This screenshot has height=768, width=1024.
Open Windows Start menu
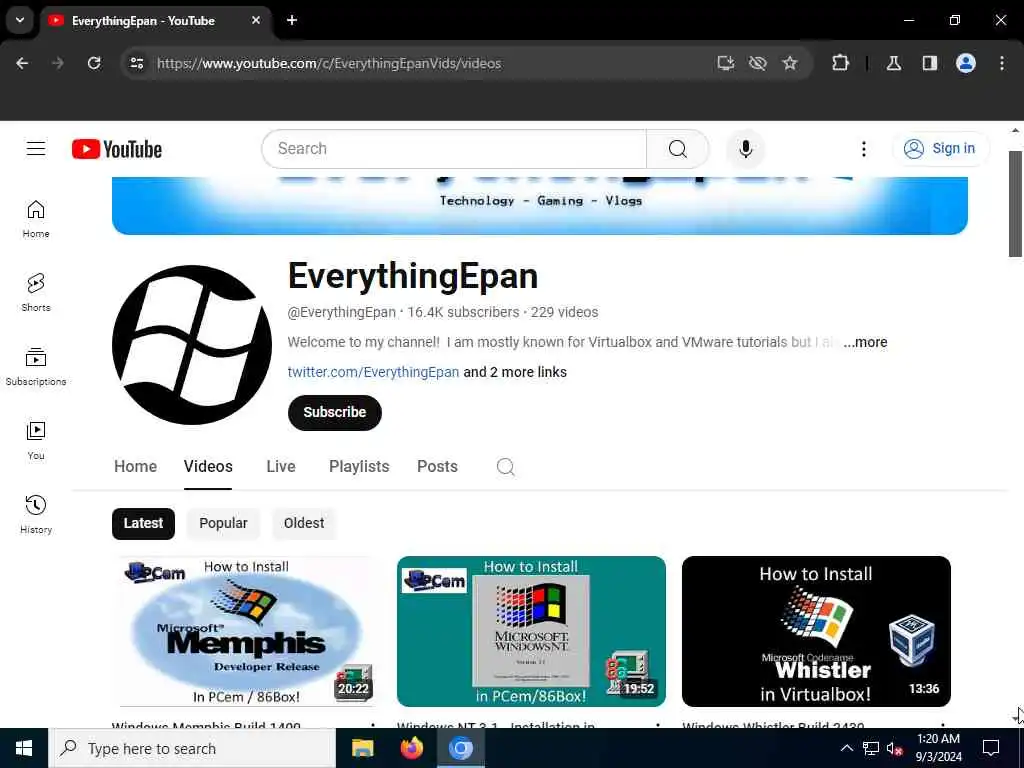point(24,748)
